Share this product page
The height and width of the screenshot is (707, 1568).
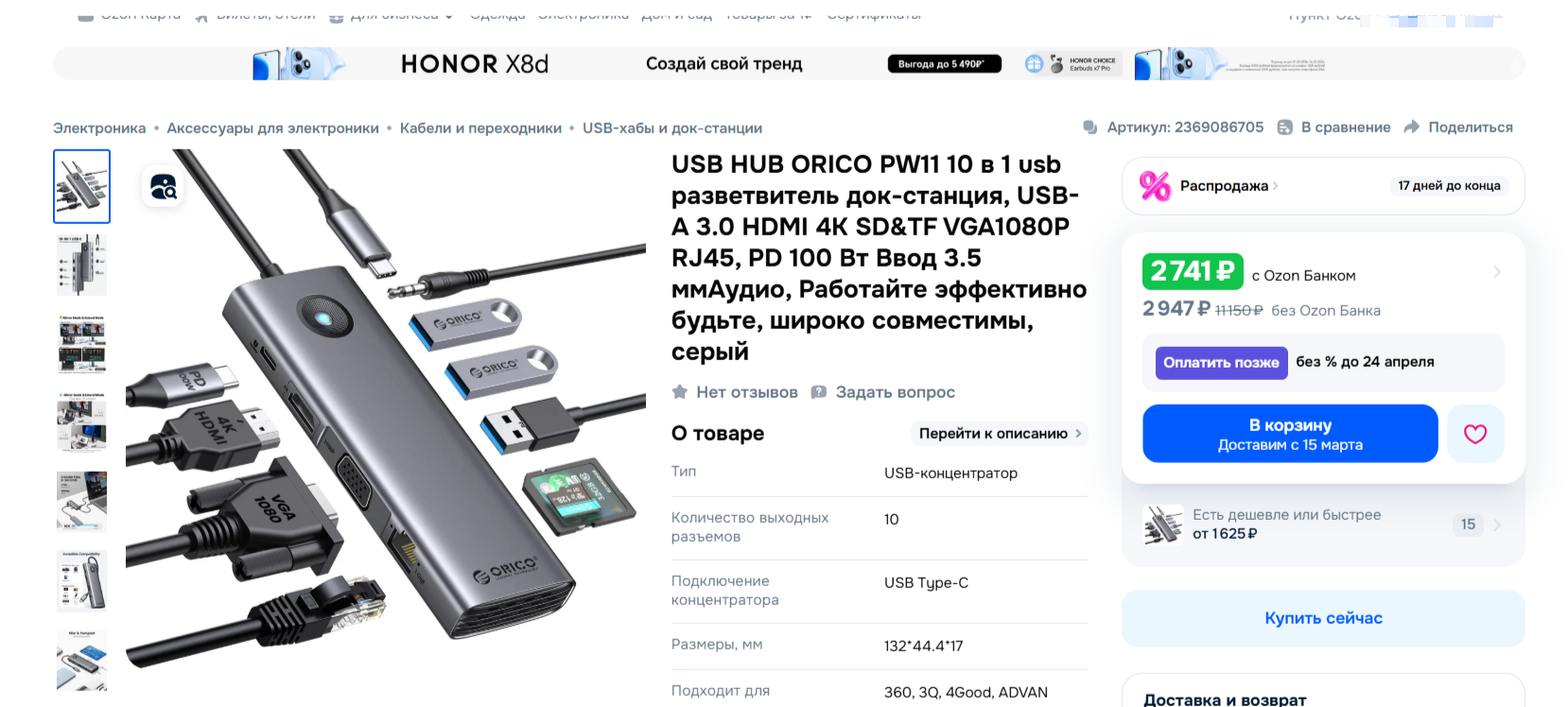(x=1458, y=128)
